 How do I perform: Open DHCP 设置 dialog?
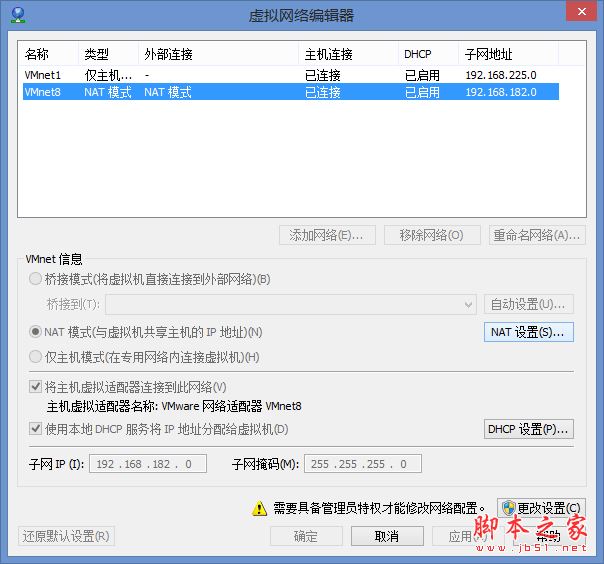(x=528, y=429)
